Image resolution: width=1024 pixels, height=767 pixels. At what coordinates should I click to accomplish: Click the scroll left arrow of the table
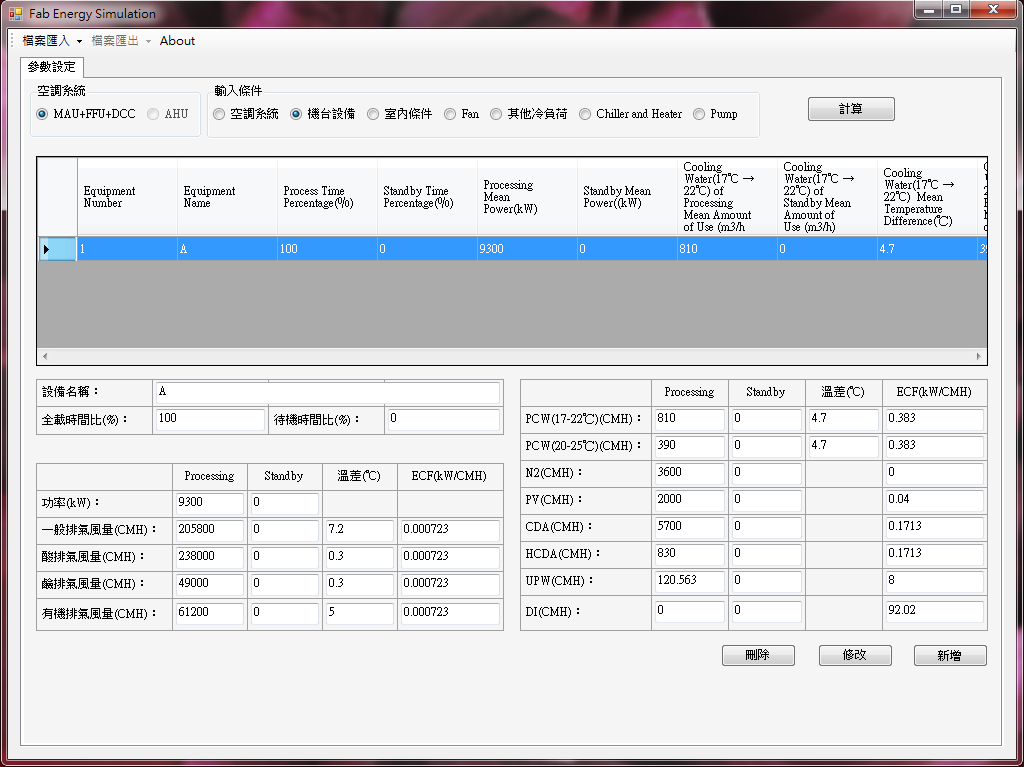[44, 356]
